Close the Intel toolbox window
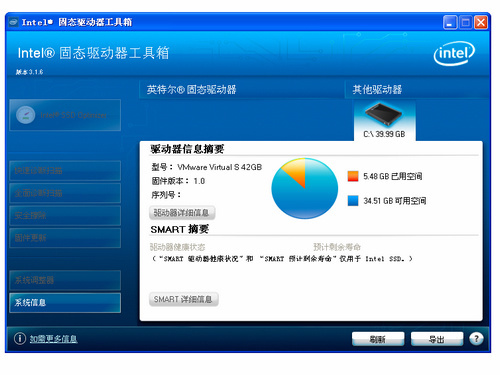 click(481, 22)
